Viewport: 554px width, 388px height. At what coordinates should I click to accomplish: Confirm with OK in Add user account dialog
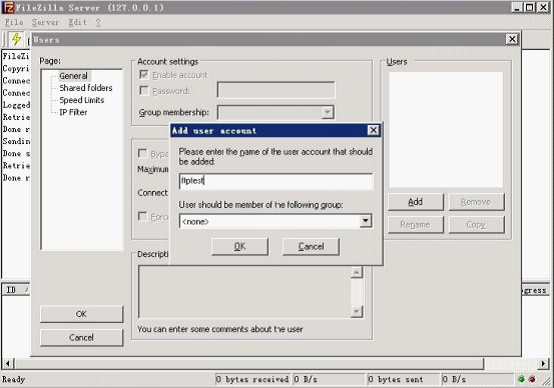240,246
